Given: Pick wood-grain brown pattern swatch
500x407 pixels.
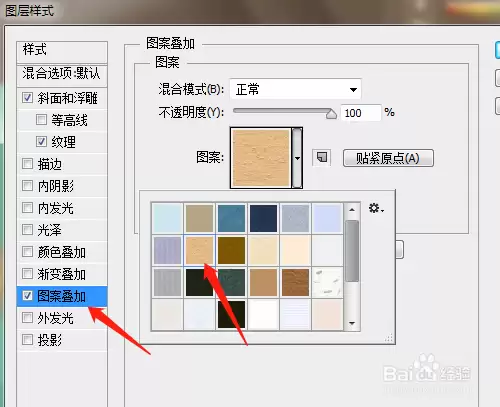Looking at the screenshot, I should point(295,282).
